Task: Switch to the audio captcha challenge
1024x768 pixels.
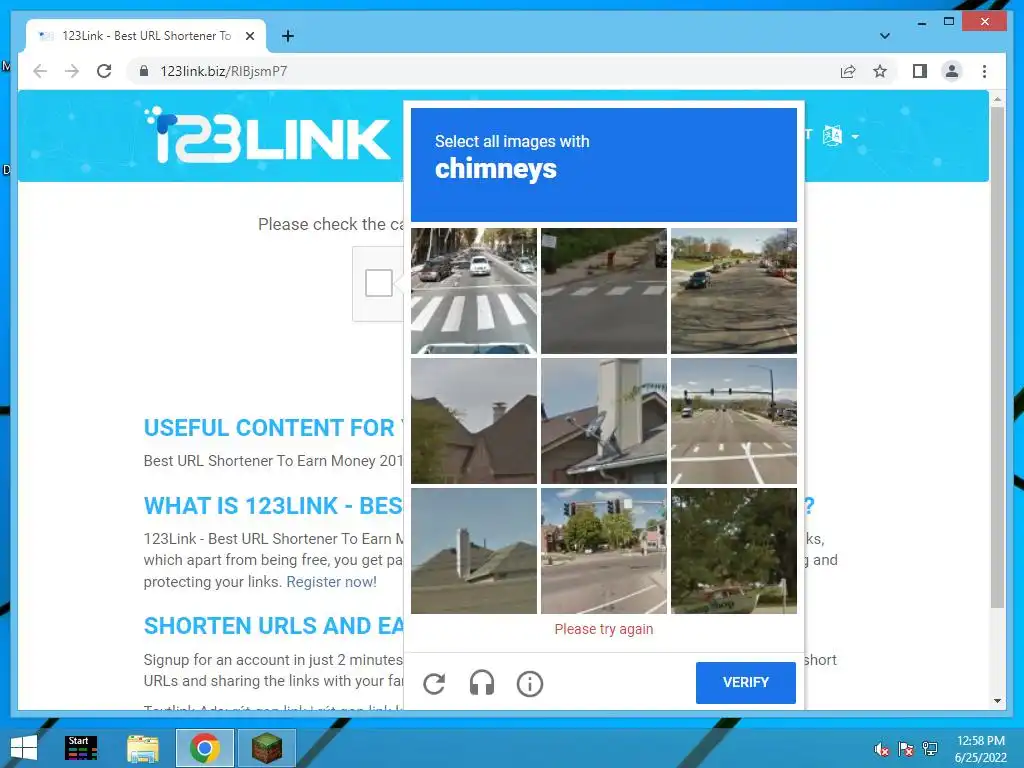Action: click(482, 684)
